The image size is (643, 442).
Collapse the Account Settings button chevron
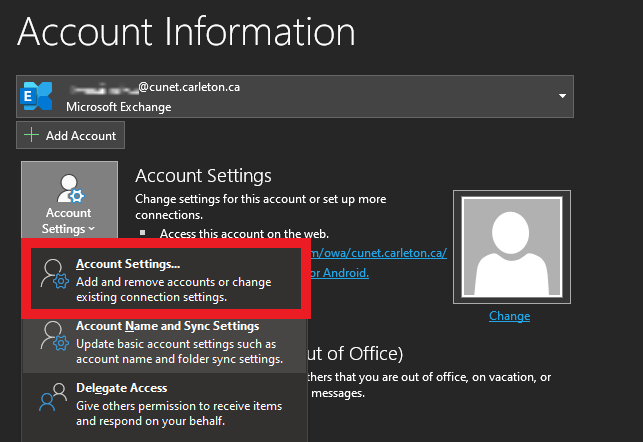pyautogui.click(x=91, y=230)
